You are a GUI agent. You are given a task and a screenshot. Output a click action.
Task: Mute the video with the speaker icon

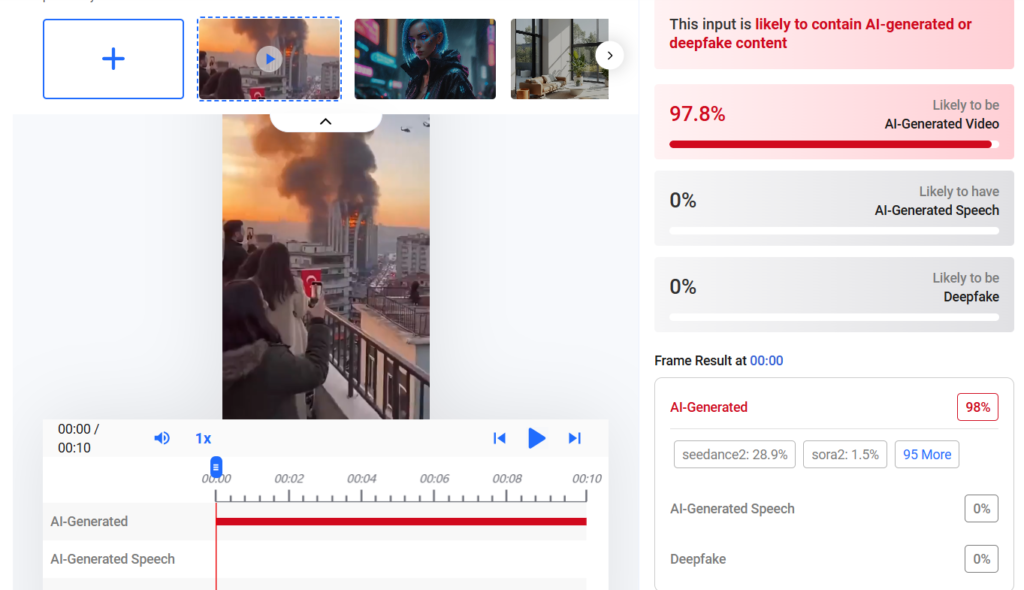[x=162, y=438]
